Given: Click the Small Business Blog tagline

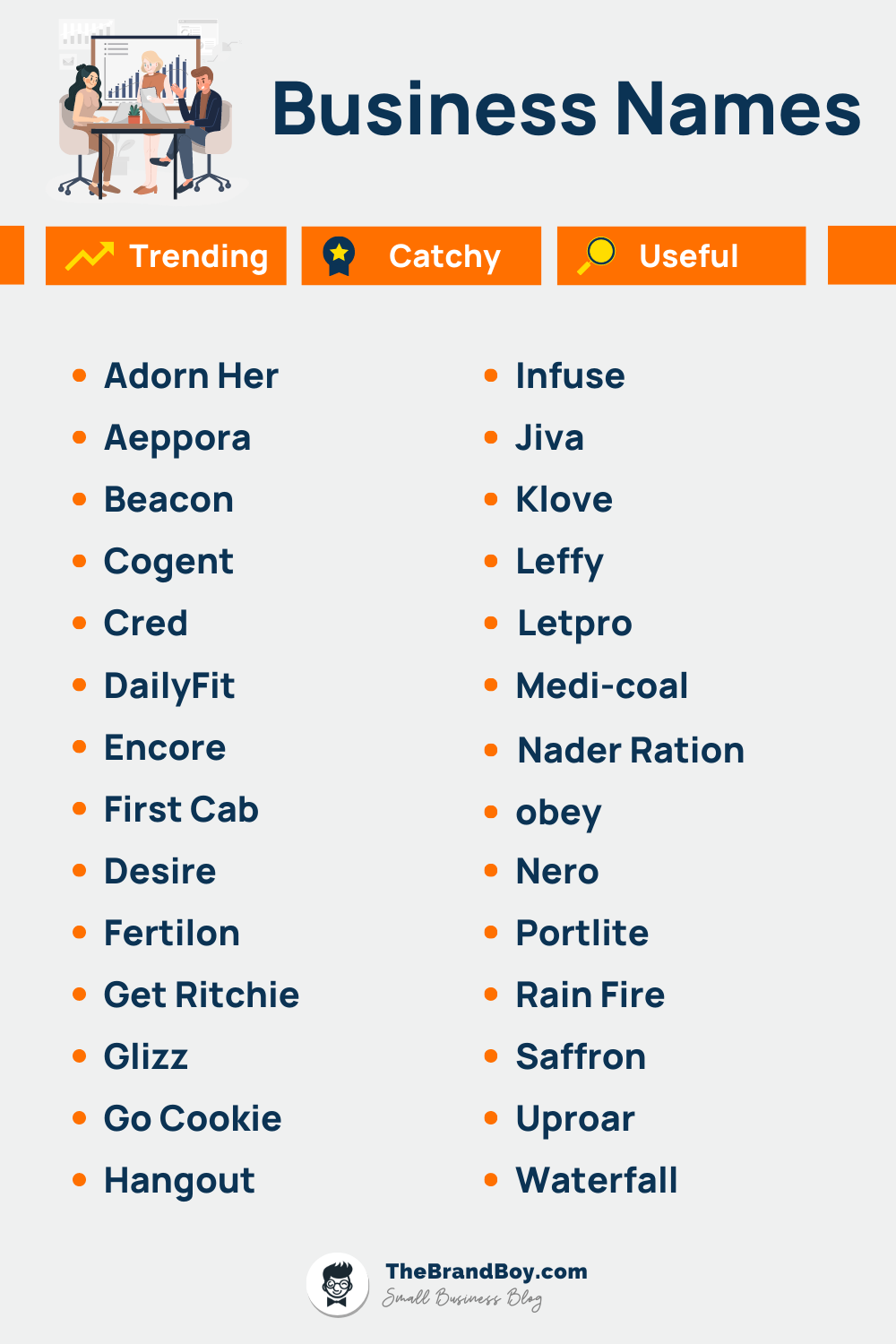Looking at the screenshot, I should point(462,1299).
